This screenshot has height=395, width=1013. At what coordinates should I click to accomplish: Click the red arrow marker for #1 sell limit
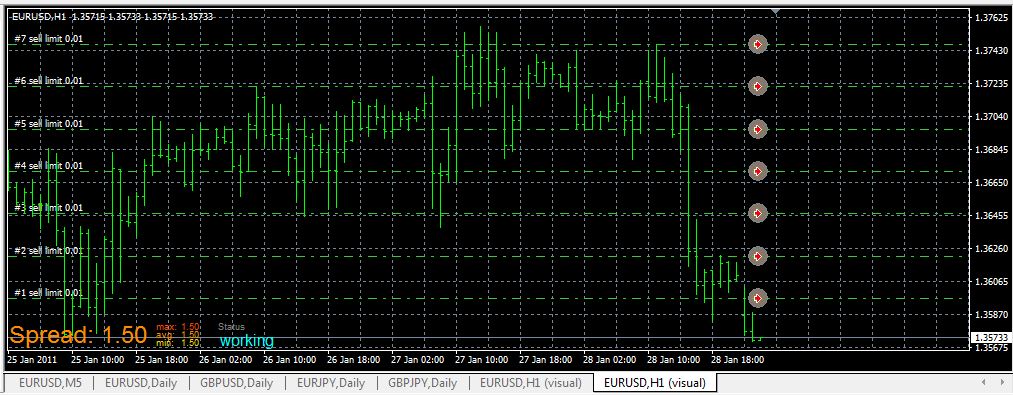(758, 298)
